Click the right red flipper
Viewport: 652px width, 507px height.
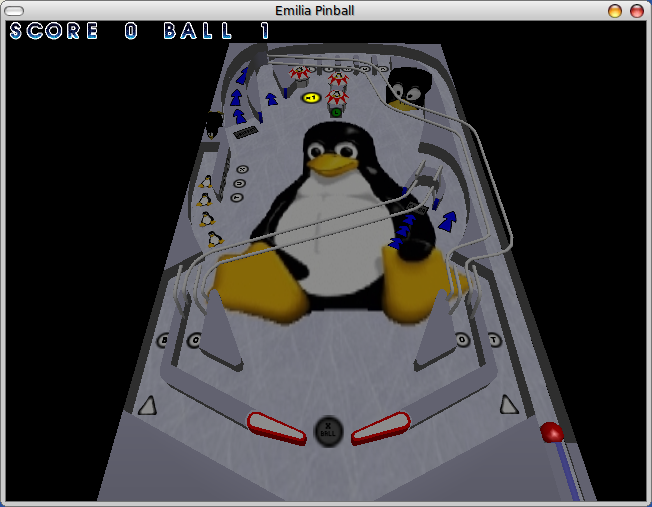tap(381, 427)
